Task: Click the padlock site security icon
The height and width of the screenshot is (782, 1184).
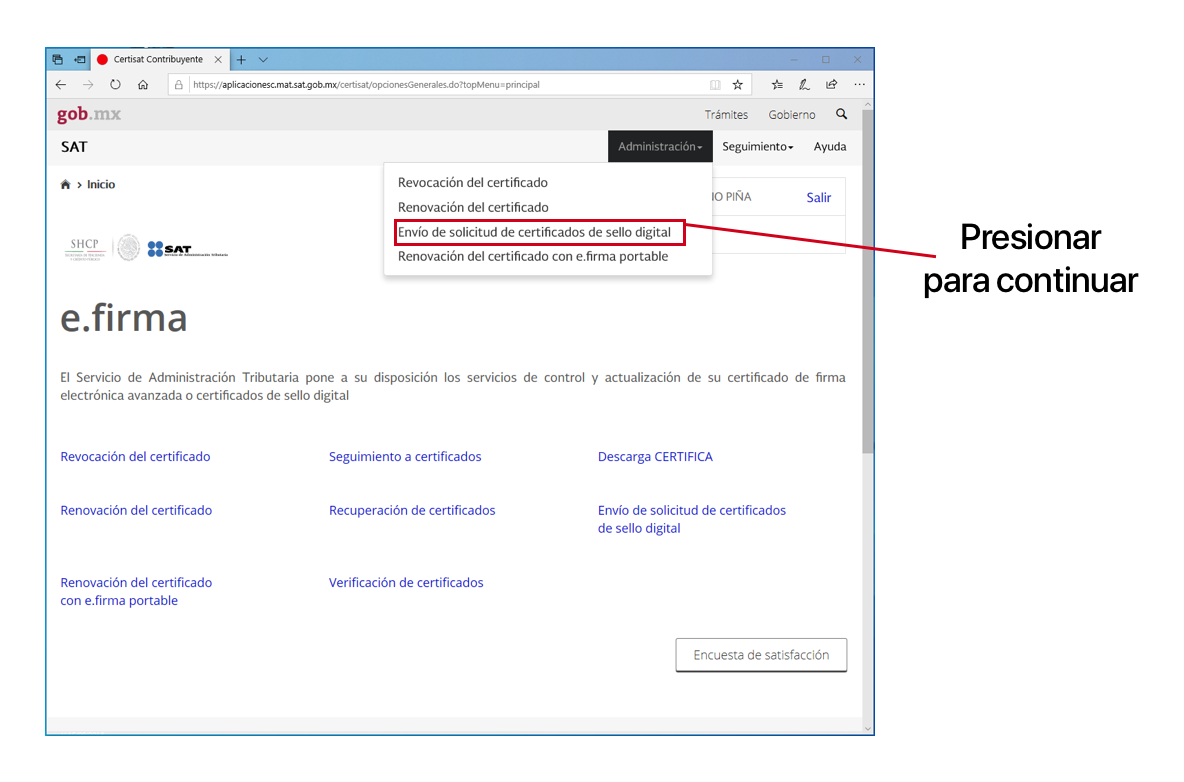Action: (179, 85)
